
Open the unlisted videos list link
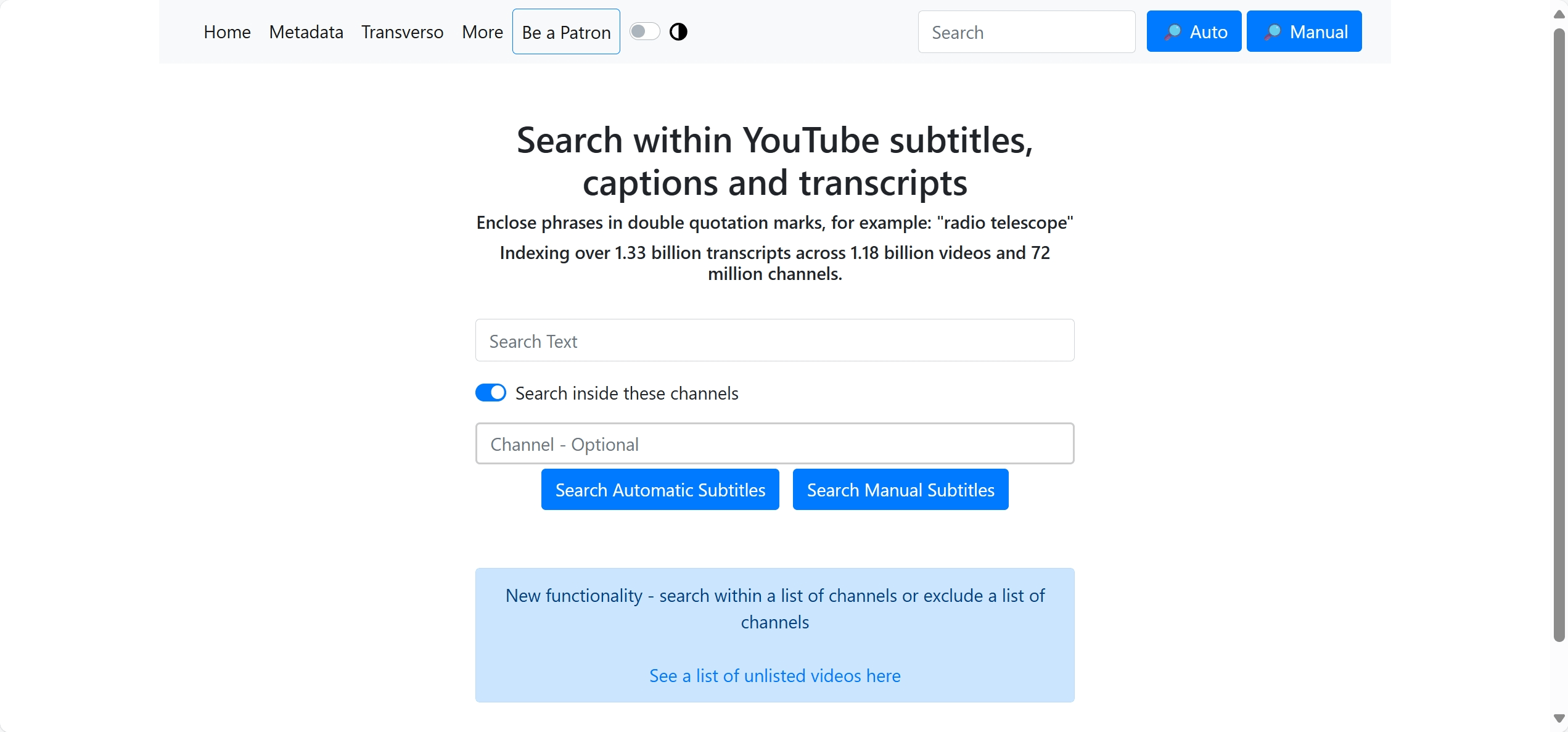click(774, 676)
